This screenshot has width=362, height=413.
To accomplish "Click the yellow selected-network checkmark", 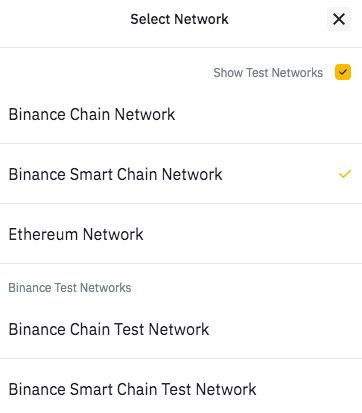I will 345,174.
